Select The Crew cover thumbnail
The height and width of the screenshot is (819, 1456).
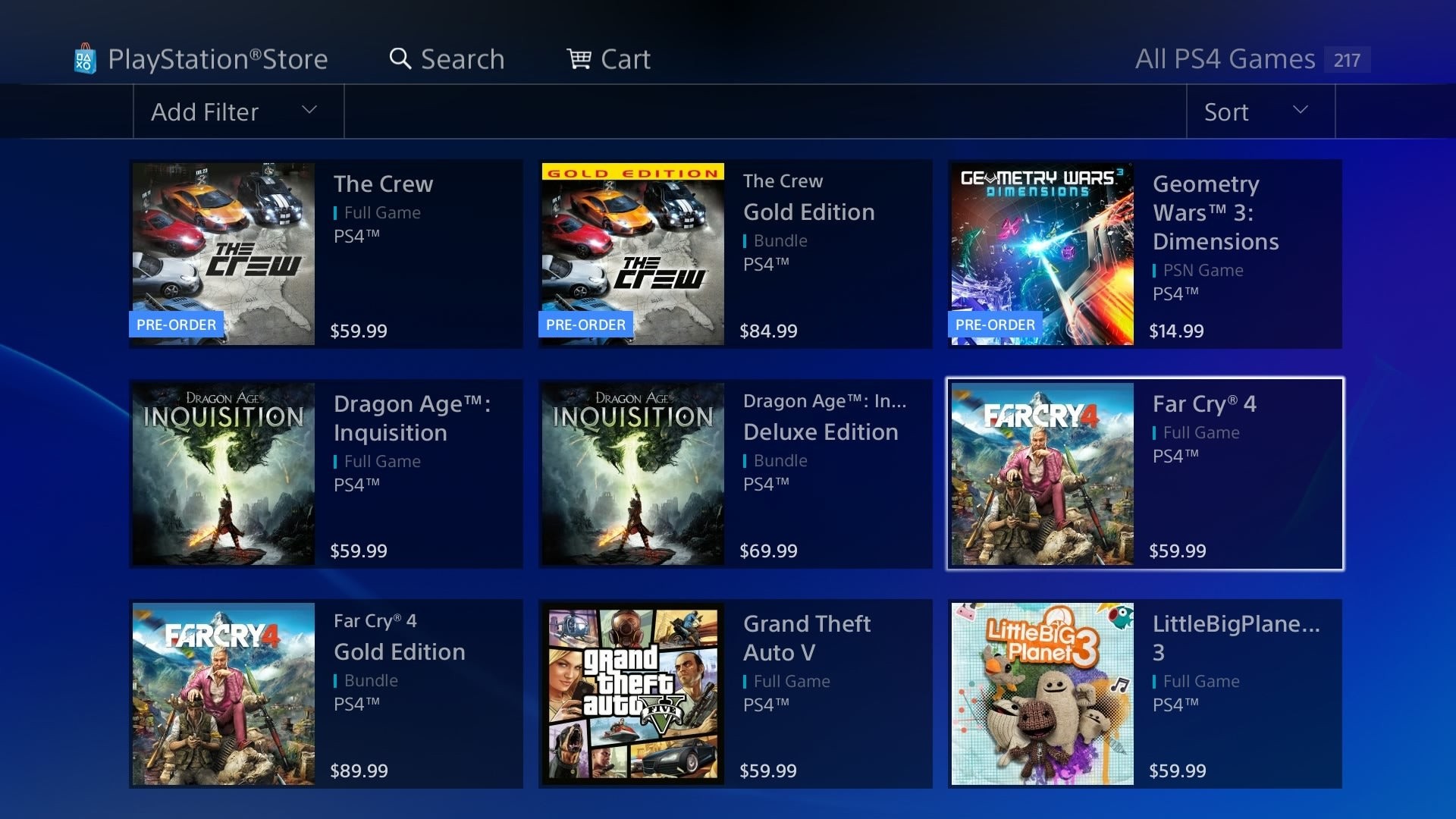click(x=224, y=254)
